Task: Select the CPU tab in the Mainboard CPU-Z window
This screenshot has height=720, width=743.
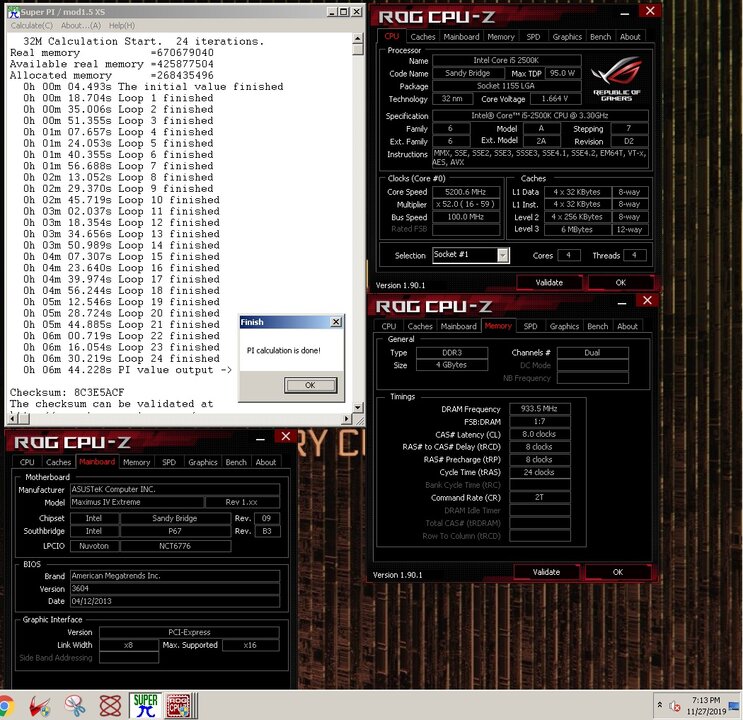Action: point(27,463)
